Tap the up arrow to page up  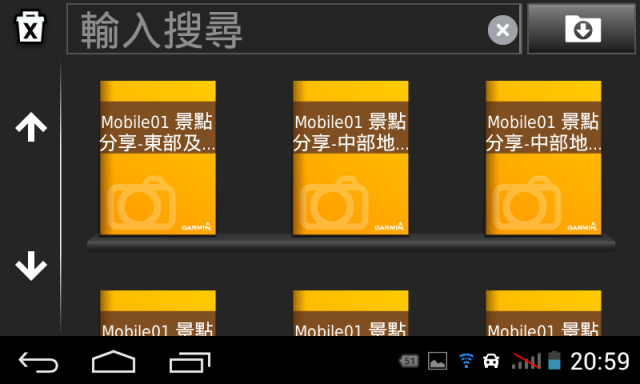point(31,127)
